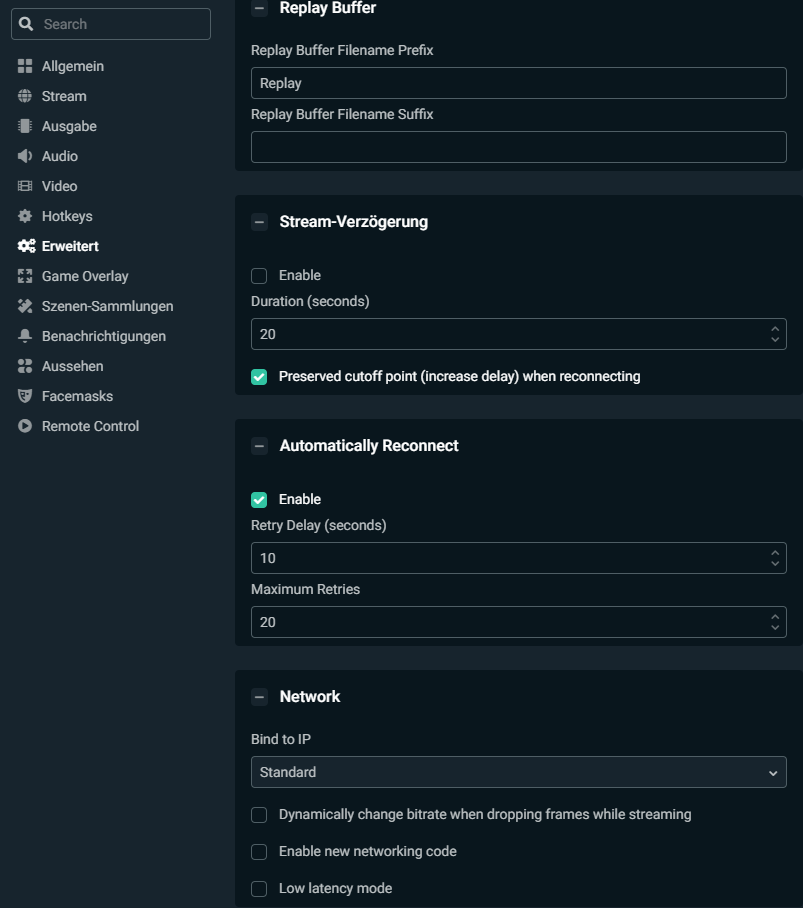This screenshot has width=803, height=908.
Task: Click the Hotkeys gear icon
Action: (x=25, y=216)
